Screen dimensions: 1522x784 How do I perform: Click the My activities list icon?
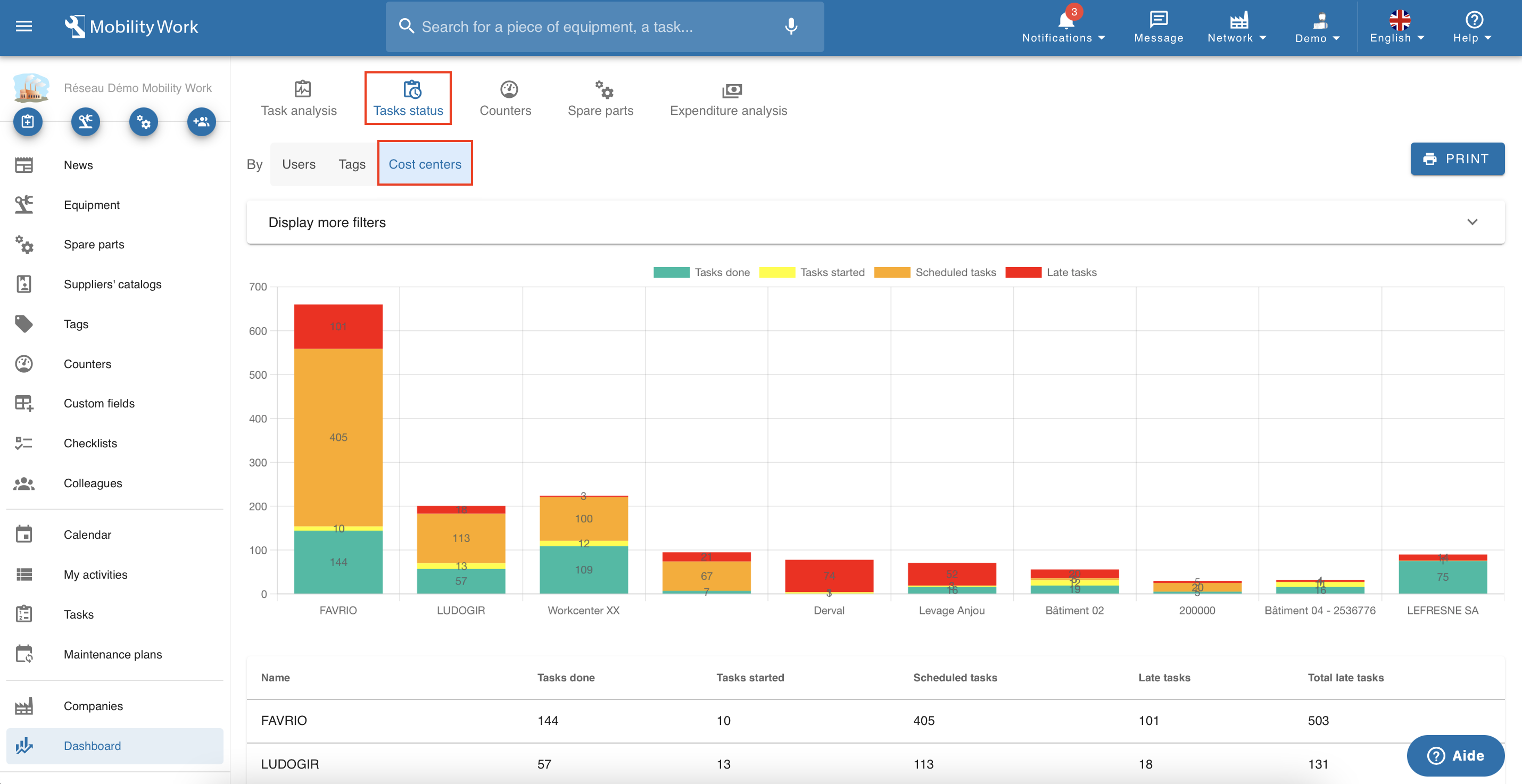[x=23, y=574]
